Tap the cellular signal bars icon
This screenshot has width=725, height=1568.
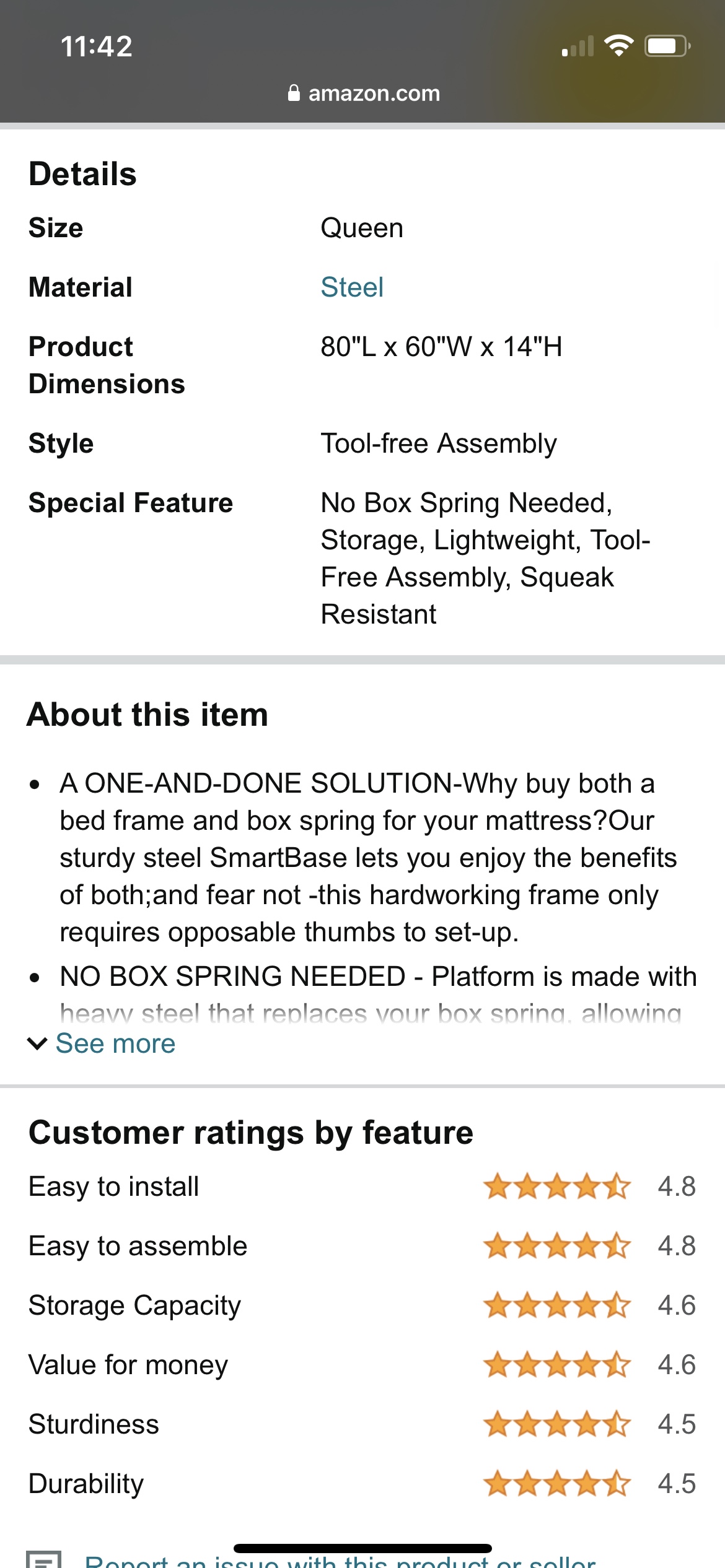click(578, 46)
